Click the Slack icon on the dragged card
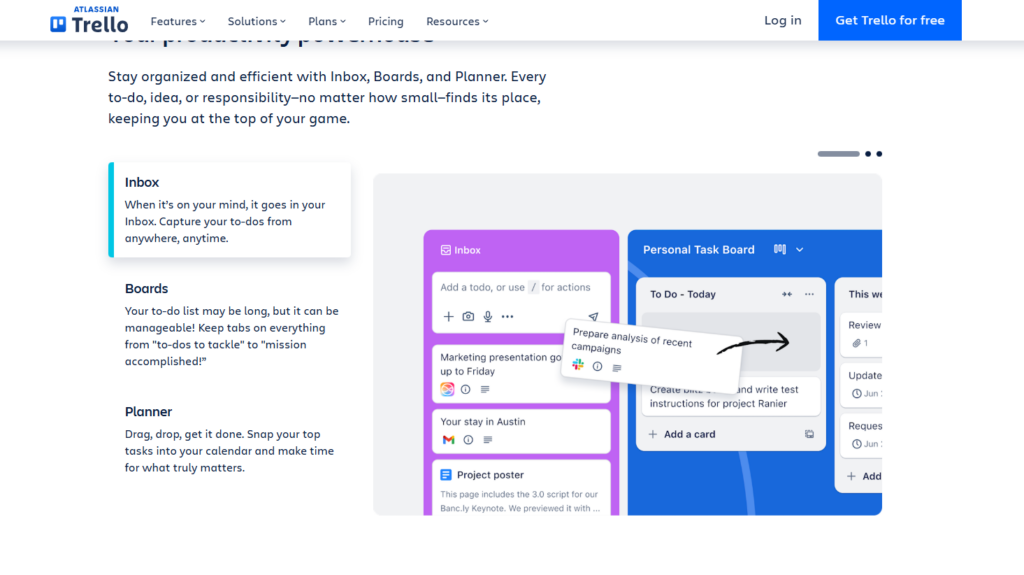The width and height of the screenshot is (1024, 575). coord(578,366)
